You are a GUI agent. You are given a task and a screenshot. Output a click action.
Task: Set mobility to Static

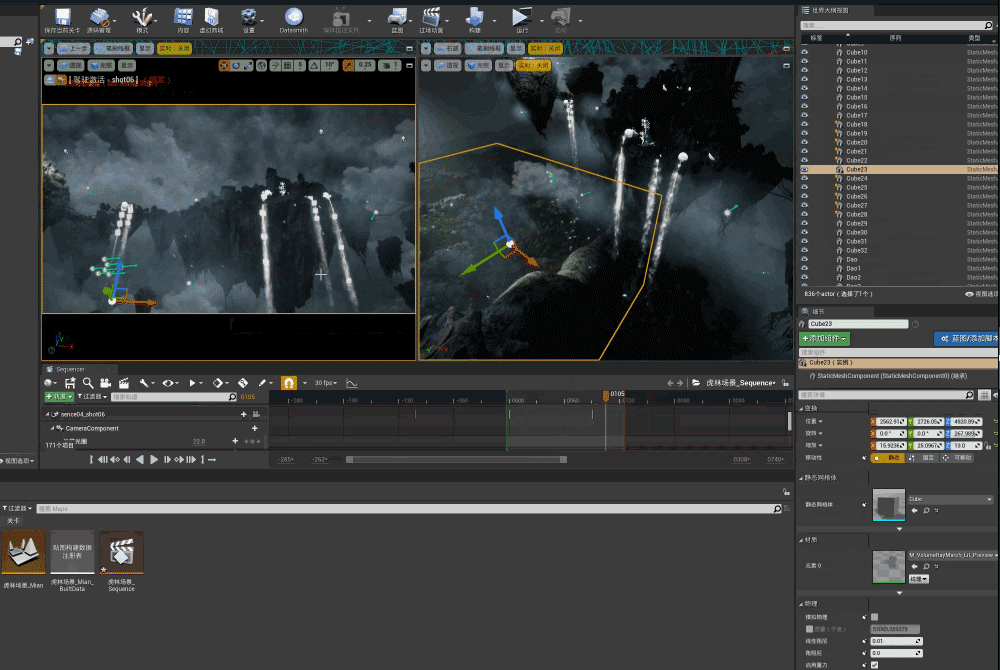[888, 458]
